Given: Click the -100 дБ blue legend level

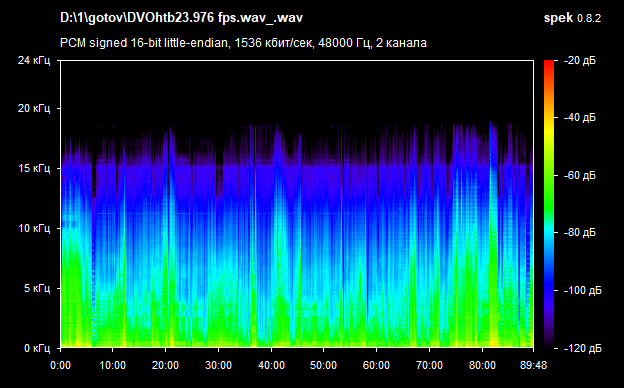Looking at the screenshot, I should 582,291.
